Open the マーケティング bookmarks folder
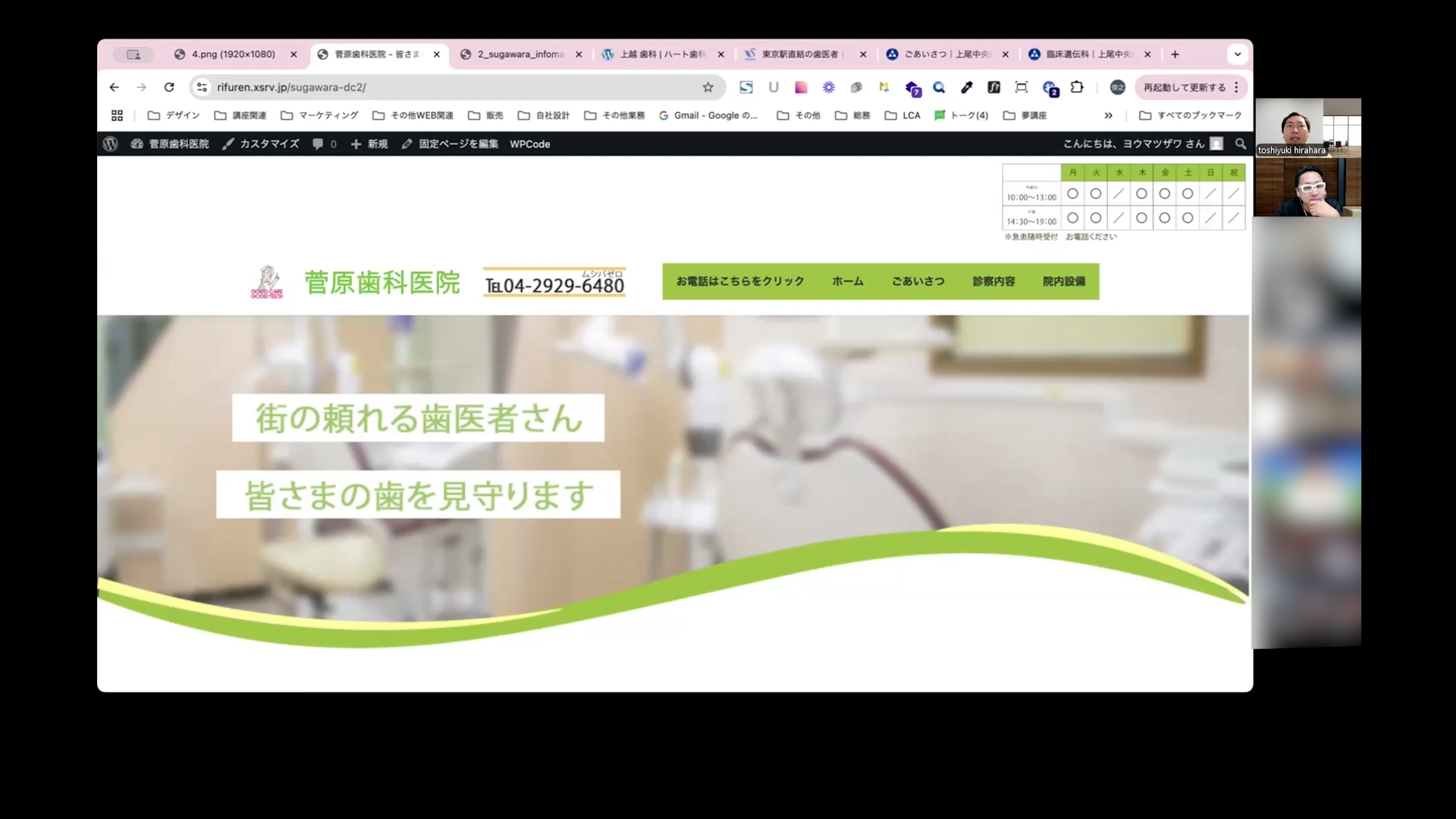The image size is (1456, 819). click(x=319, y=115)
